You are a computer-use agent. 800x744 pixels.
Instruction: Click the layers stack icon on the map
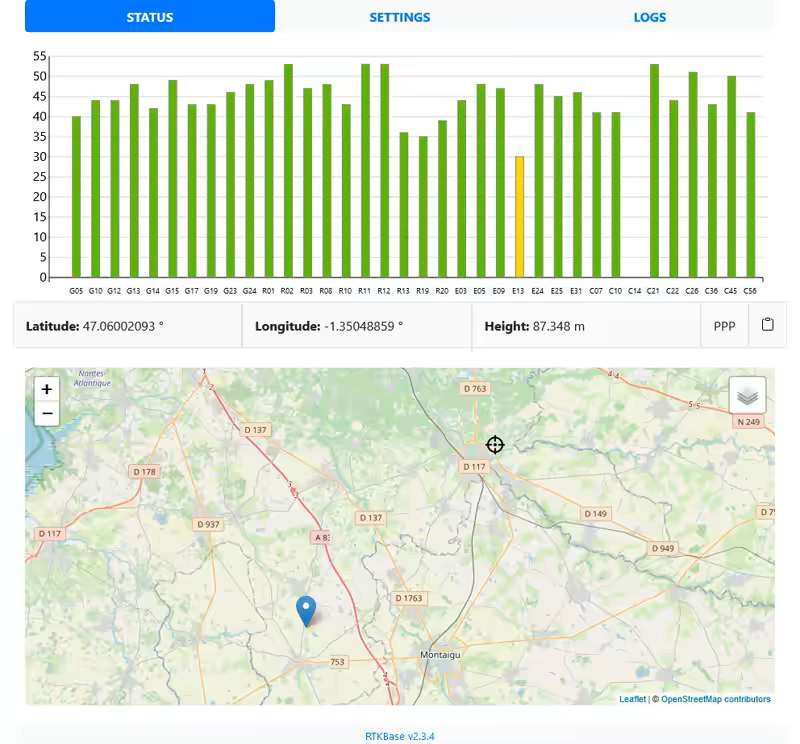click(x=748, y=395)
